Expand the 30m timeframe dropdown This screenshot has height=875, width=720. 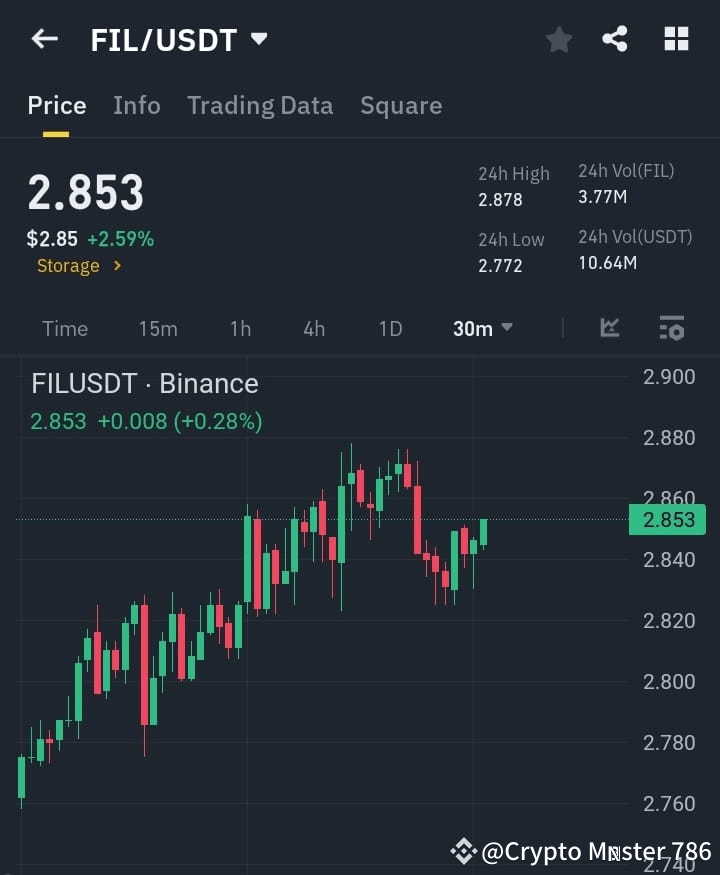[x=482, y=328]
